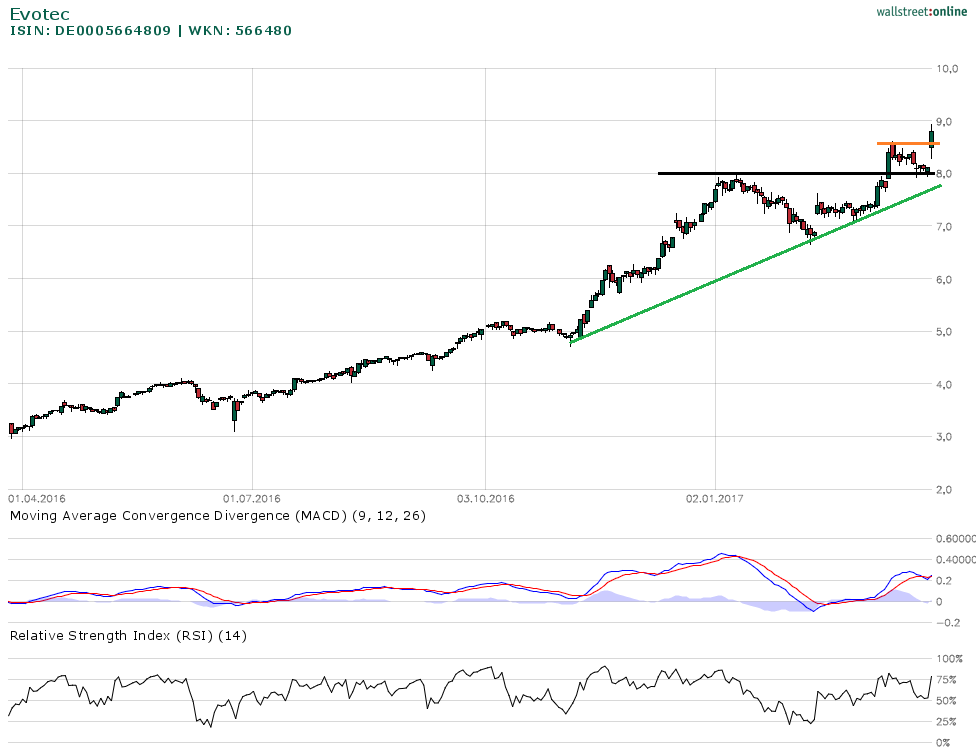Click the 5,0 price axis label
Image resolution: width=976 pixels, height=750 pixels.
944,332
